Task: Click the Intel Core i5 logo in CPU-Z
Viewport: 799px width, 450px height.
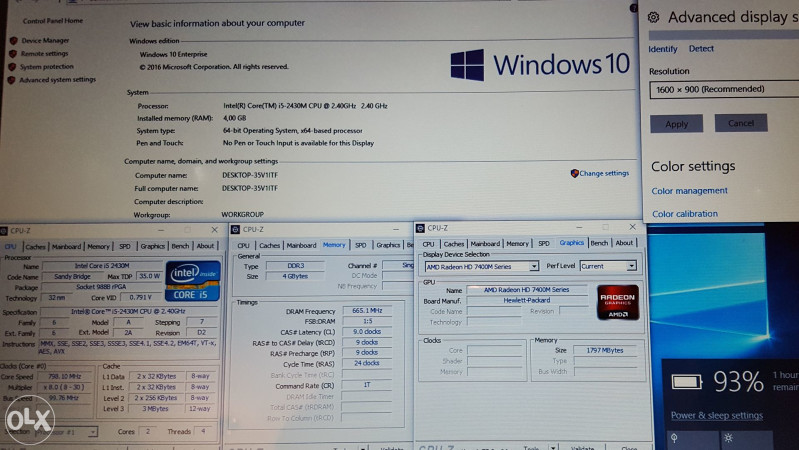Action: [193, 281]
